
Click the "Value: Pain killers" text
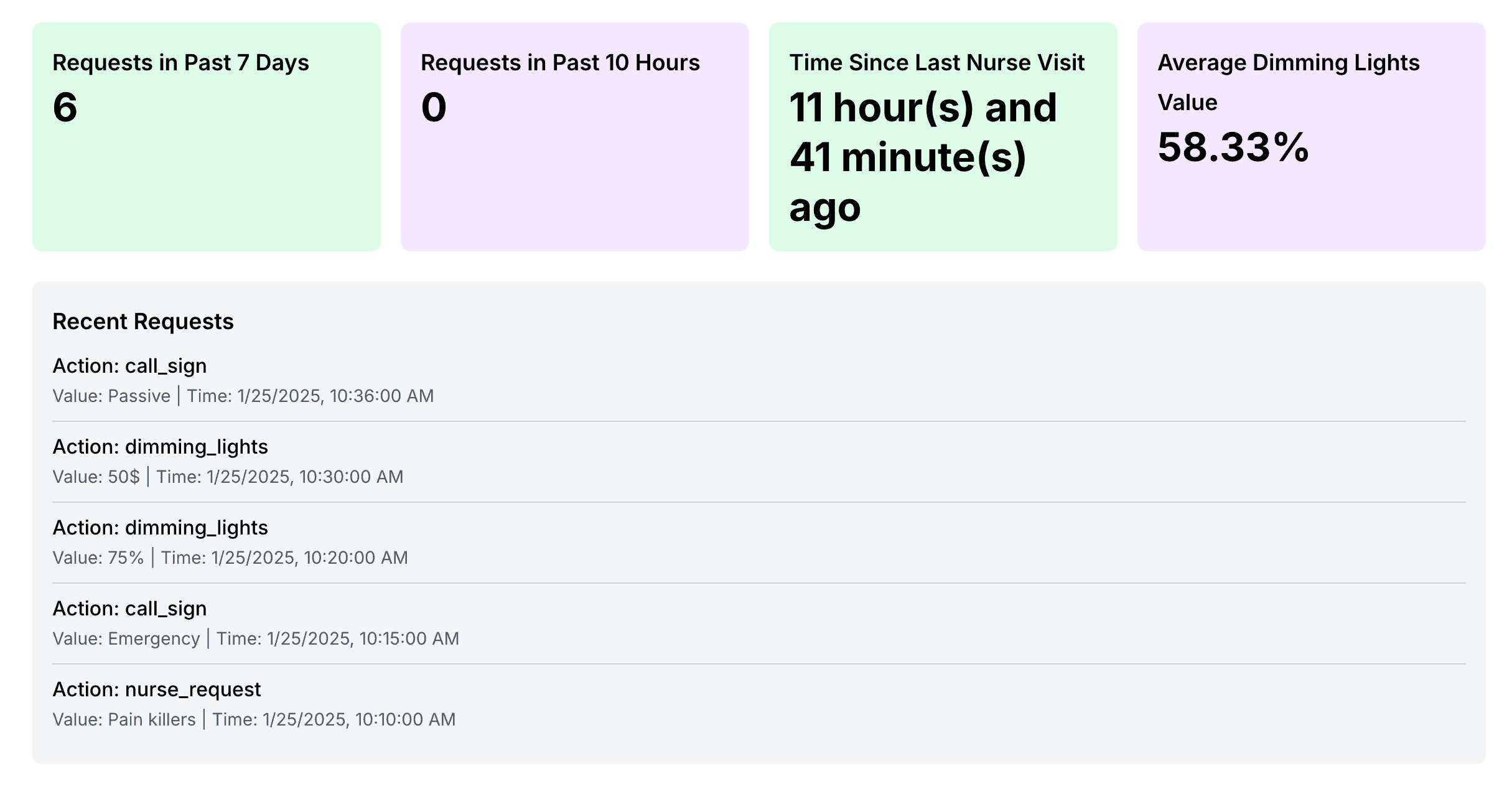tap(124, 719)
